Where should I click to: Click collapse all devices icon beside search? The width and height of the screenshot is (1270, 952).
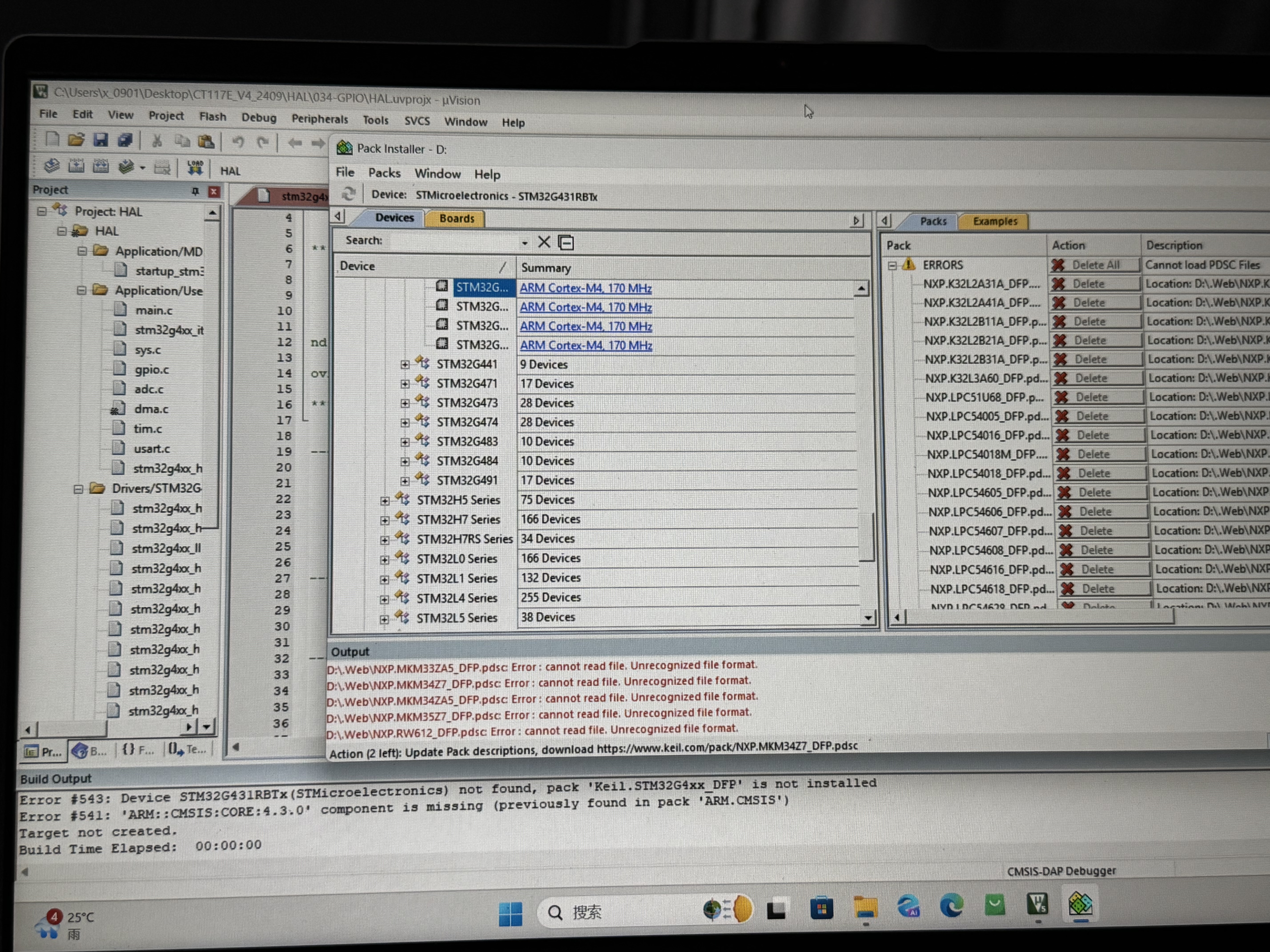coord(566,243)
